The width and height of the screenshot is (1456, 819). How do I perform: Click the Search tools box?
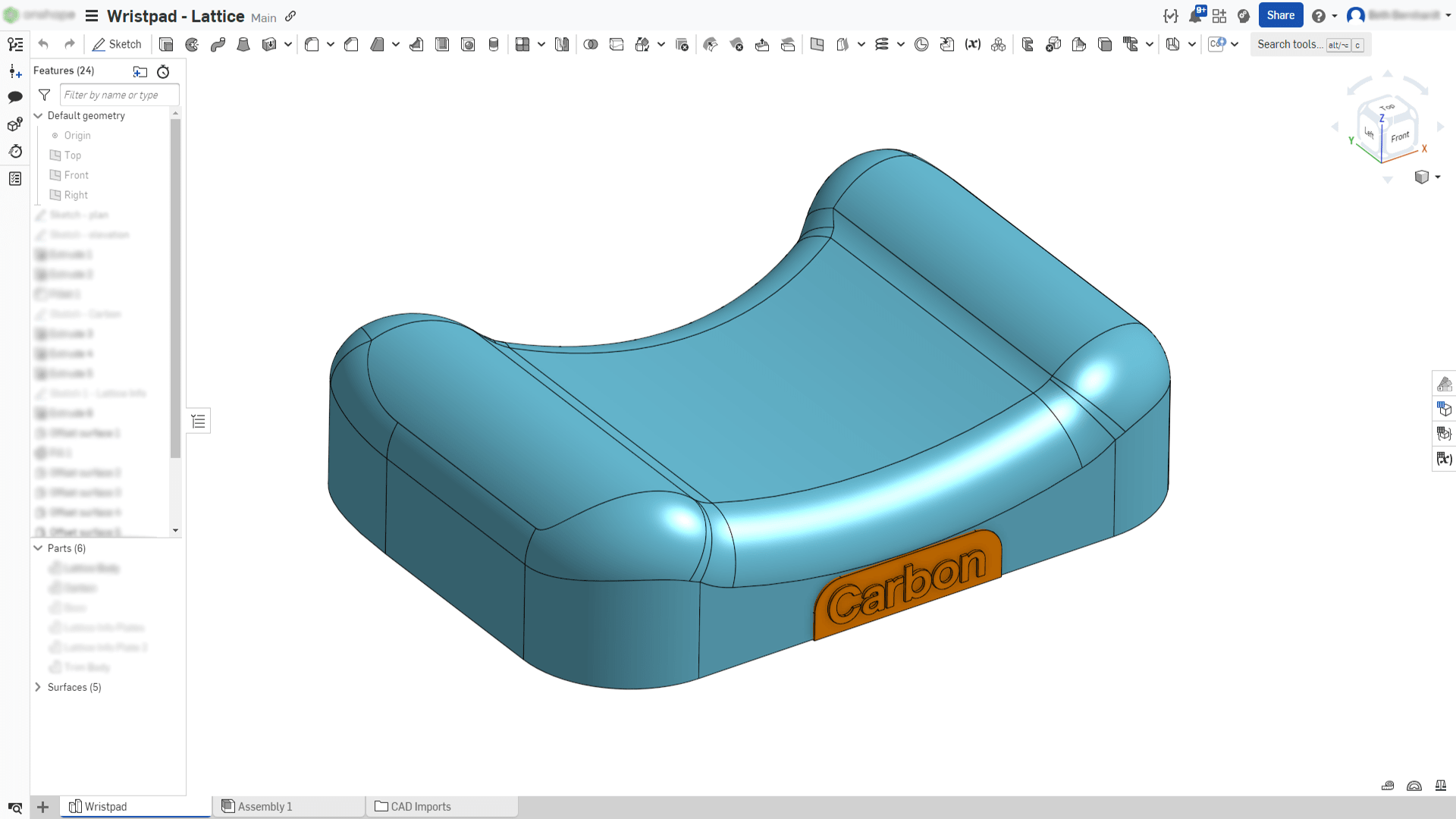click(1310, 45)
